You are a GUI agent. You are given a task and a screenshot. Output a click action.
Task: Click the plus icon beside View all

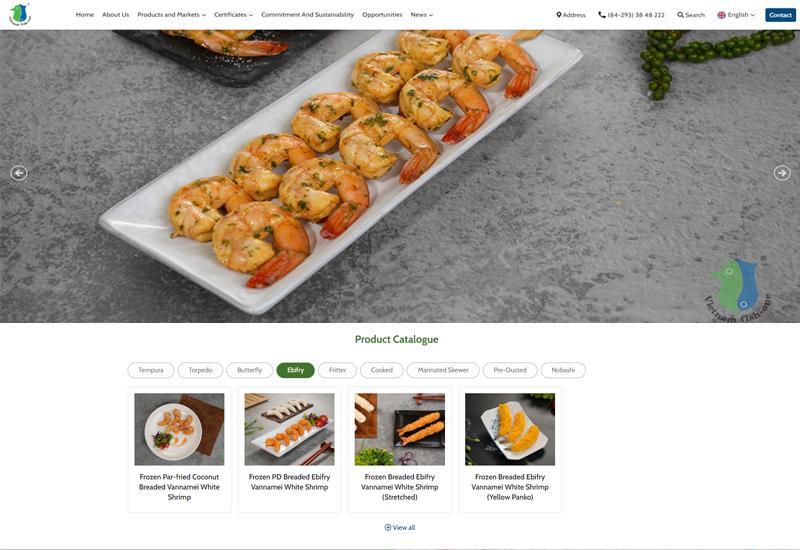388,528
